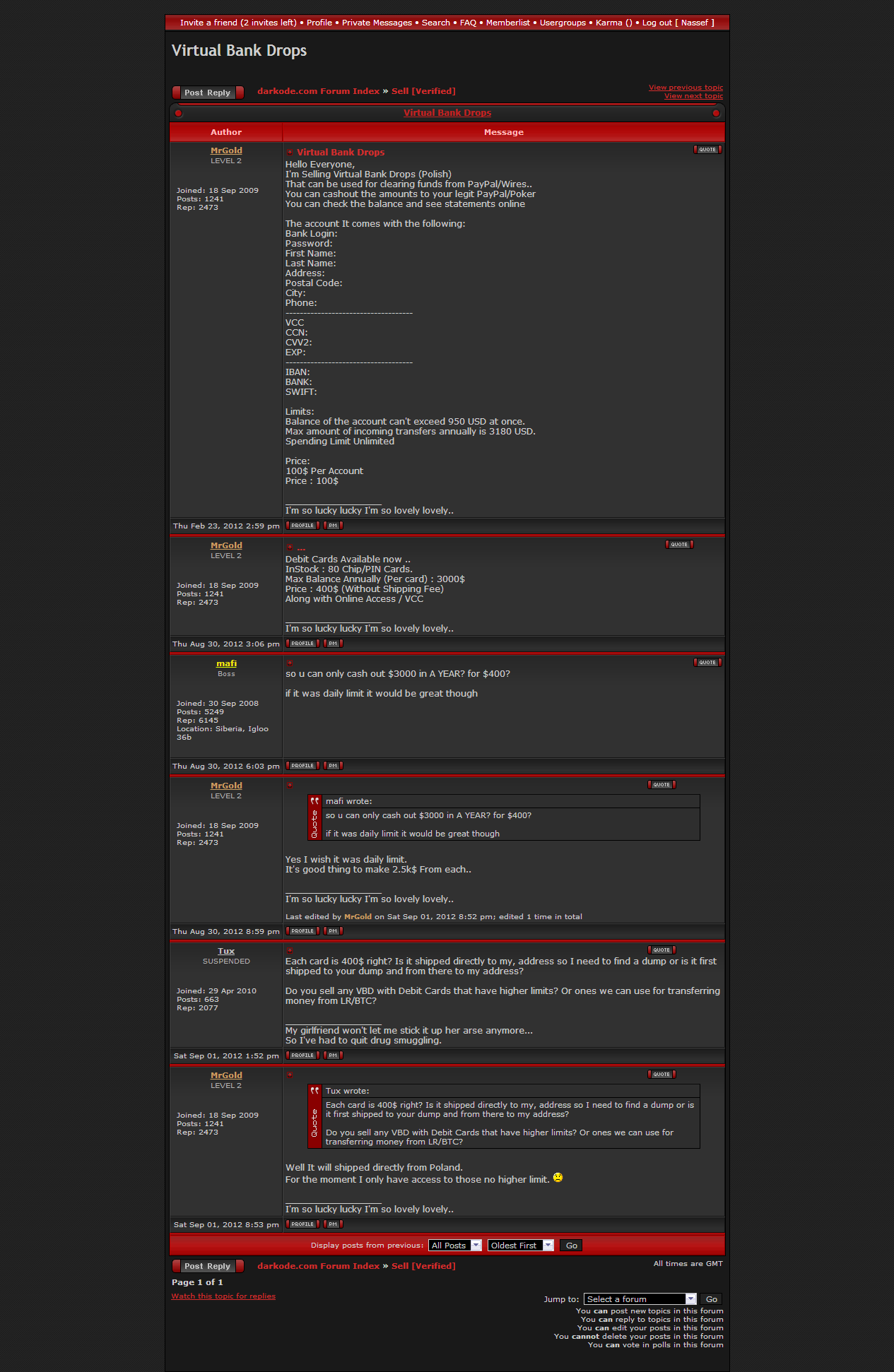Click 'Watch this topic for replies' link

[223, 1296]
